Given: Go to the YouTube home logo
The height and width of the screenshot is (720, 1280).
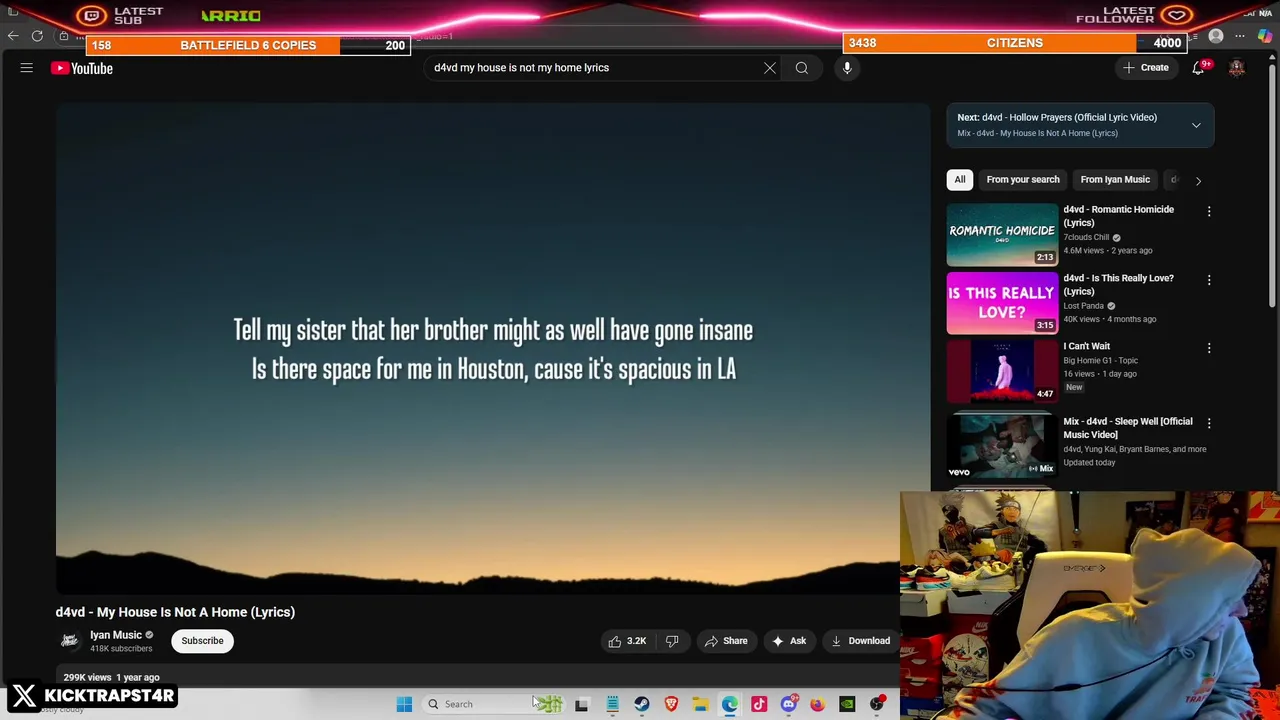Looking at the screenshot, I should [82, 68].
